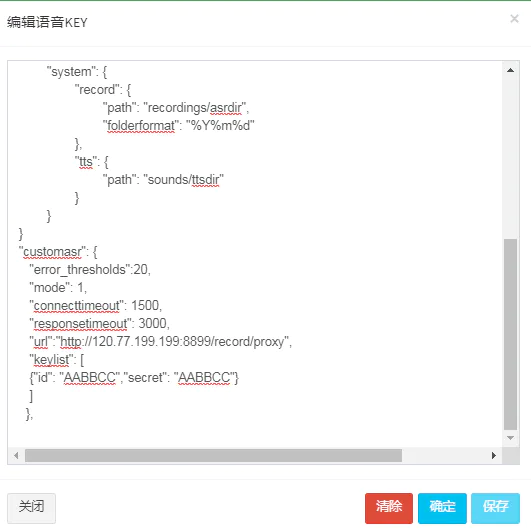Click the "error_thresholds":20 line
Screen dimensions: 531x529
tap(90, 270)
